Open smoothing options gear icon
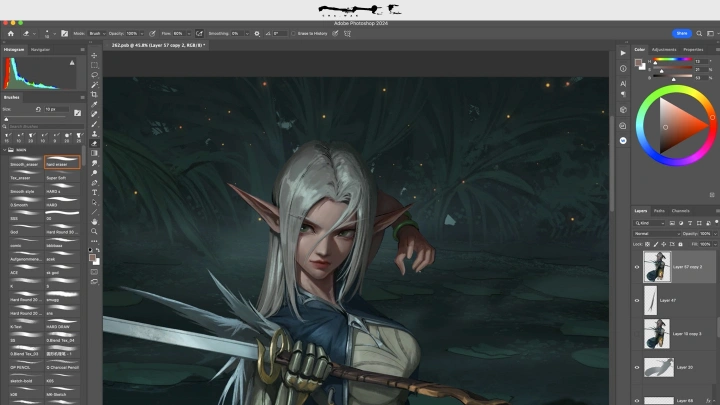The image size is (720, 405). tap(257, 34)
